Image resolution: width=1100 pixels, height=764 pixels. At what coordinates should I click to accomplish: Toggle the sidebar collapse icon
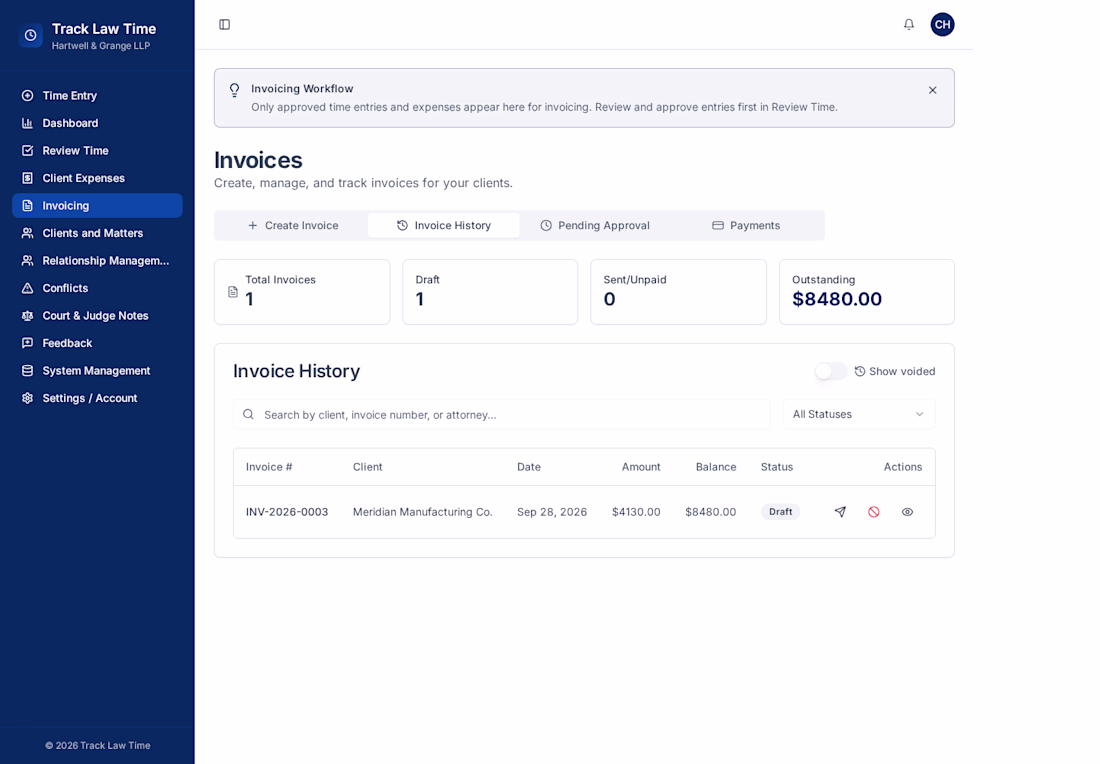[224, 25]
